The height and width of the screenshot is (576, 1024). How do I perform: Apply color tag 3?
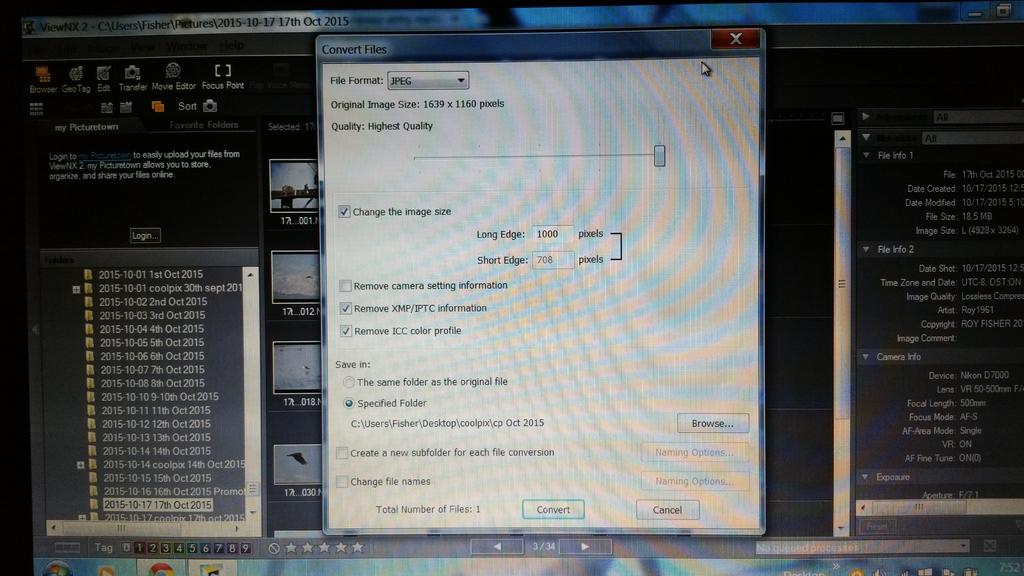[x=166, y=548]
